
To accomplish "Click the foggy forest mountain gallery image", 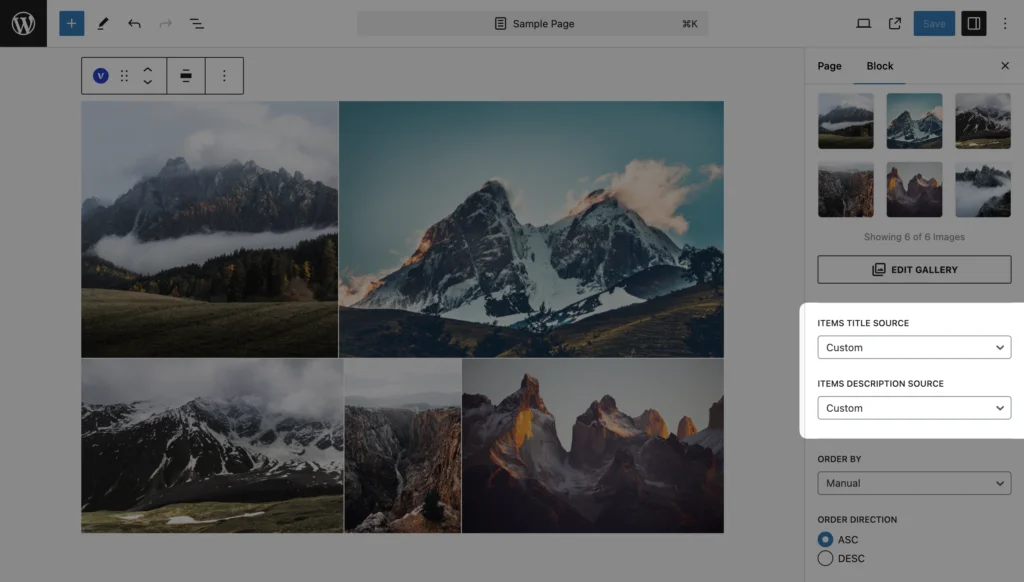I will pyautogui.click(x=210, y=229).
